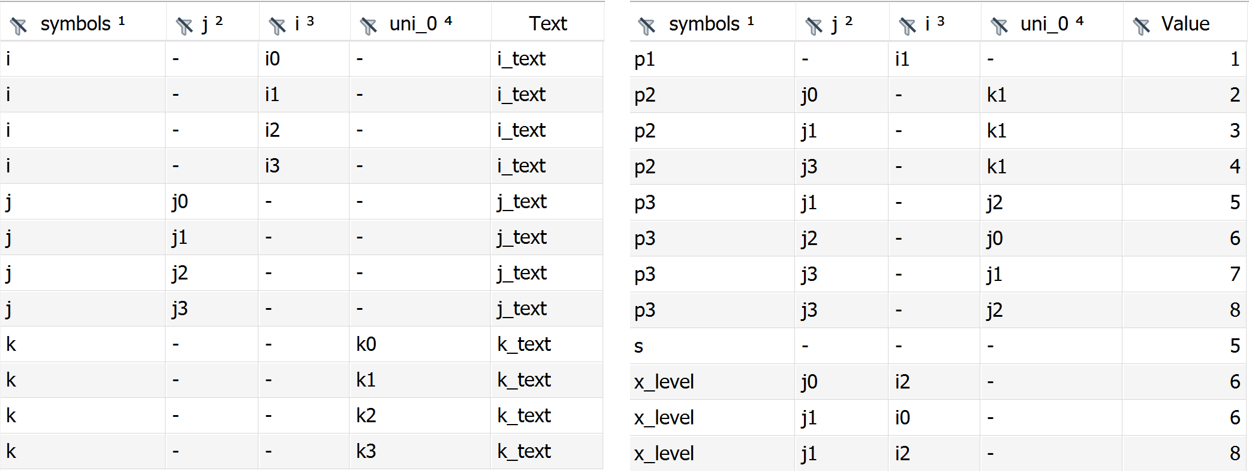Select the i0 cell in left table
1249x471 pixels.
point(272,59)
